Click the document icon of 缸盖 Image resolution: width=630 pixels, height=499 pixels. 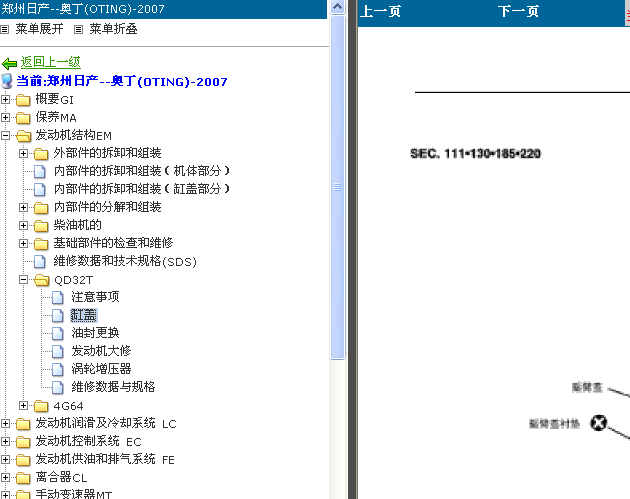(58, 316)
